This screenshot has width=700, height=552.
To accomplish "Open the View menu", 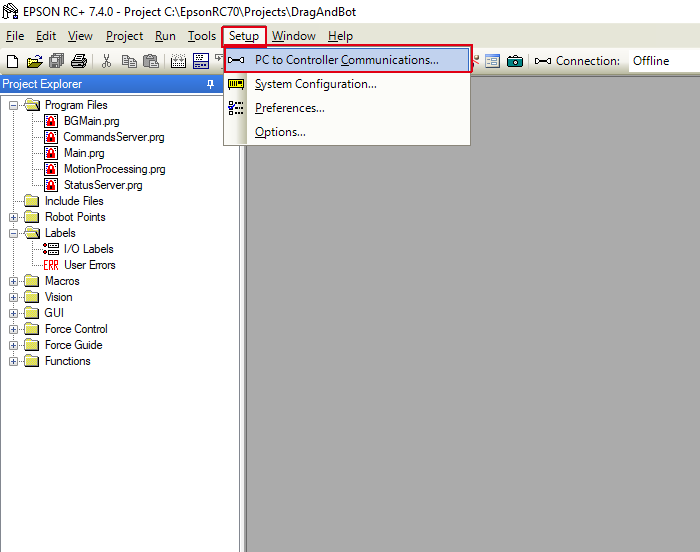I will [x=80, y=36].
